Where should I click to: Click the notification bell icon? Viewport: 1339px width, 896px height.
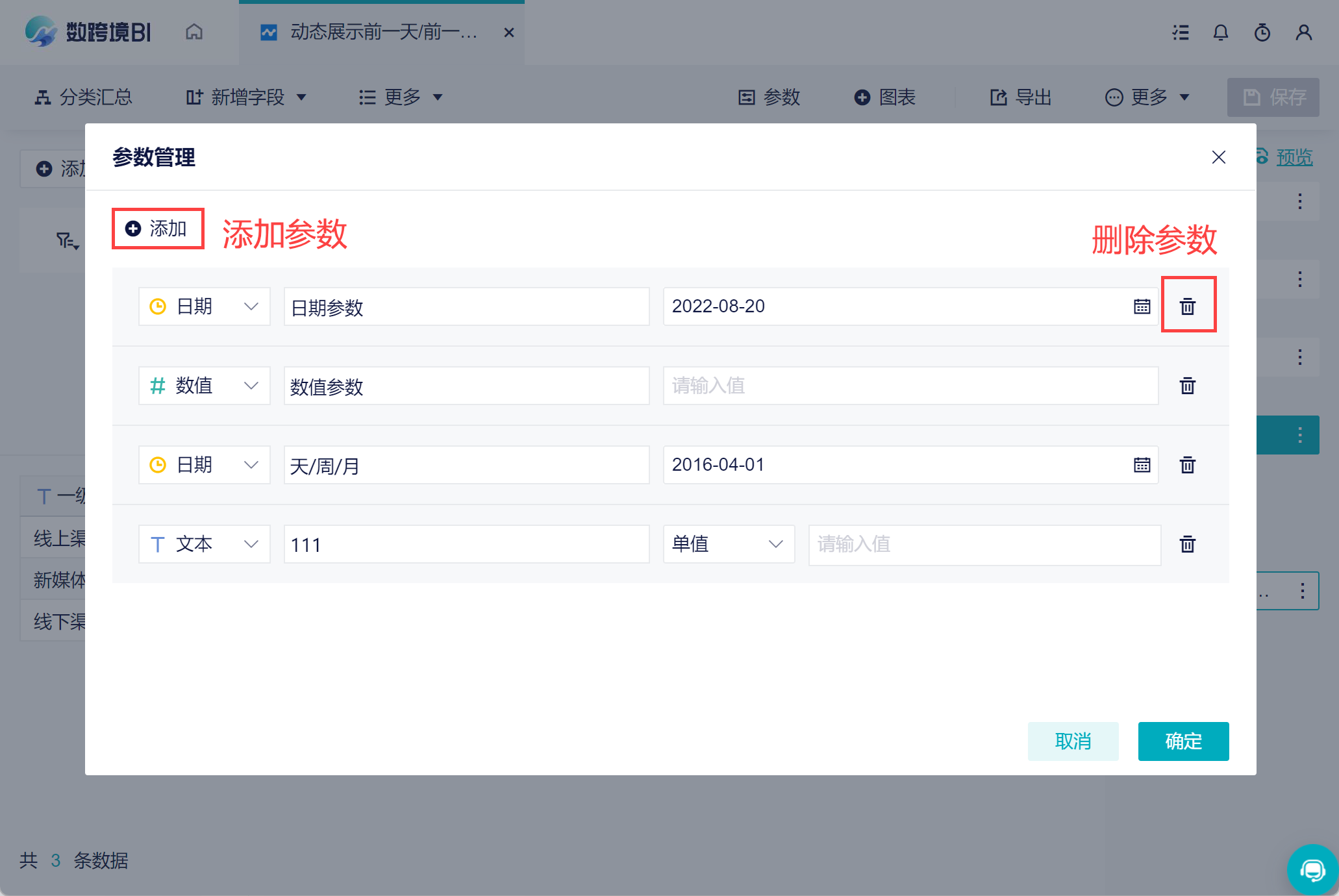coord(1220,32)
